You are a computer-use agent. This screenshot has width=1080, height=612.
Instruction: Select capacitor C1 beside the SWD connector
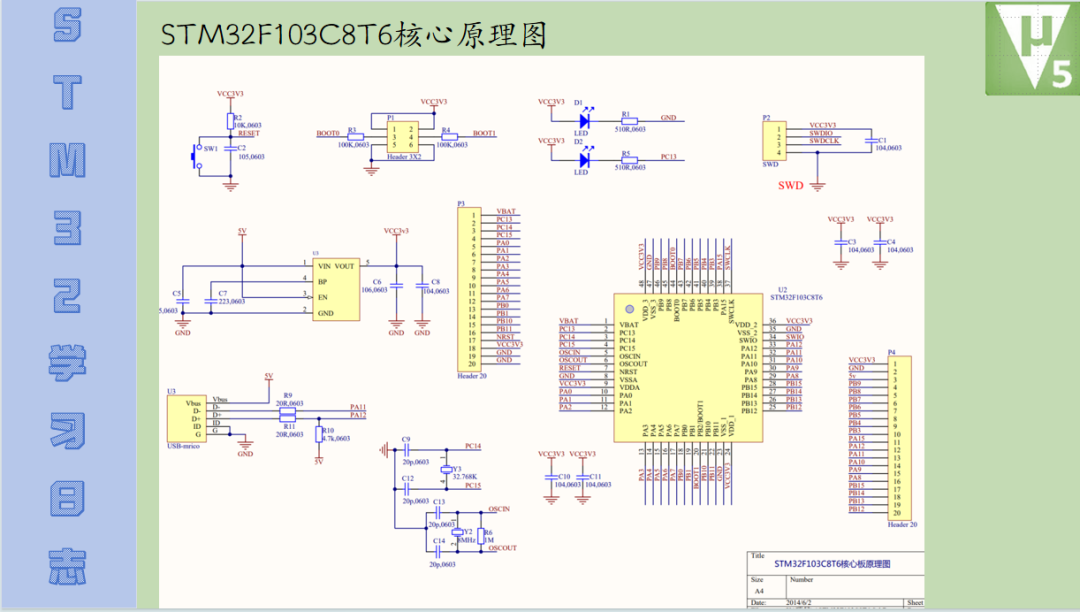point(871,140)
